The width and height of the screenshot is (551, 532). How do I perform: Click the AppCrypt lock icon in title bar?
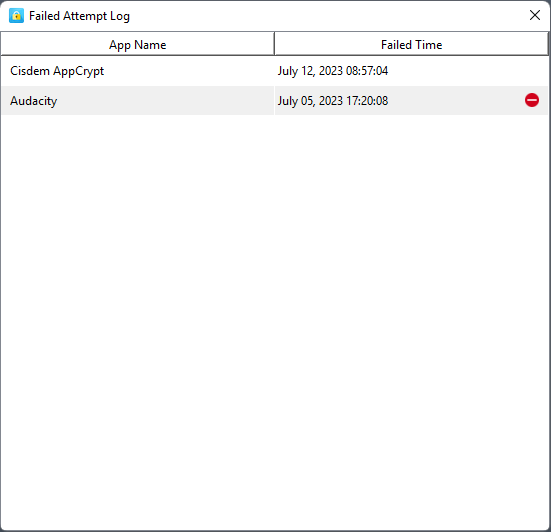pos(16,16)
